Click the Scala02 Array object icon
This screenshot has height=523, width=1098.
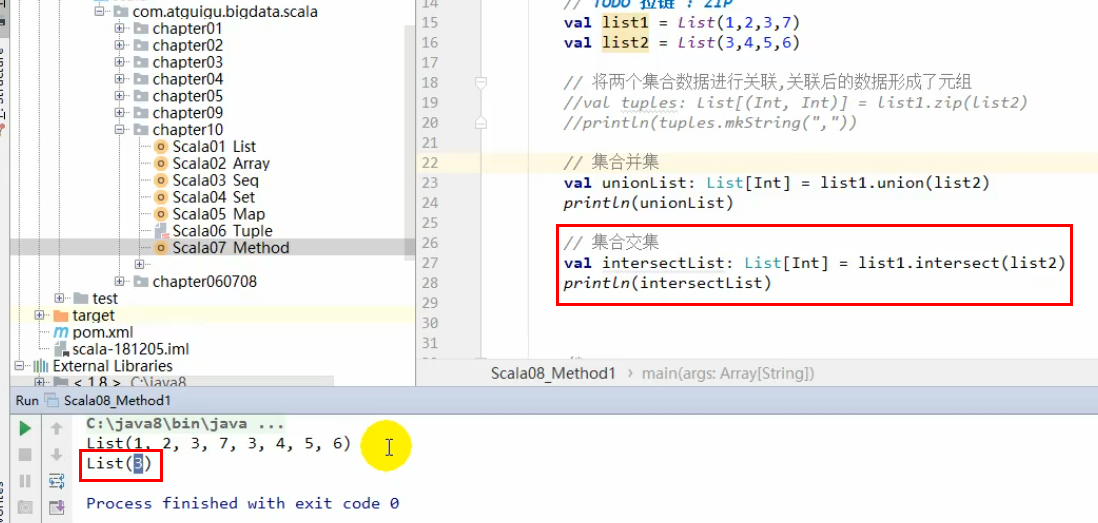point(161,163)
